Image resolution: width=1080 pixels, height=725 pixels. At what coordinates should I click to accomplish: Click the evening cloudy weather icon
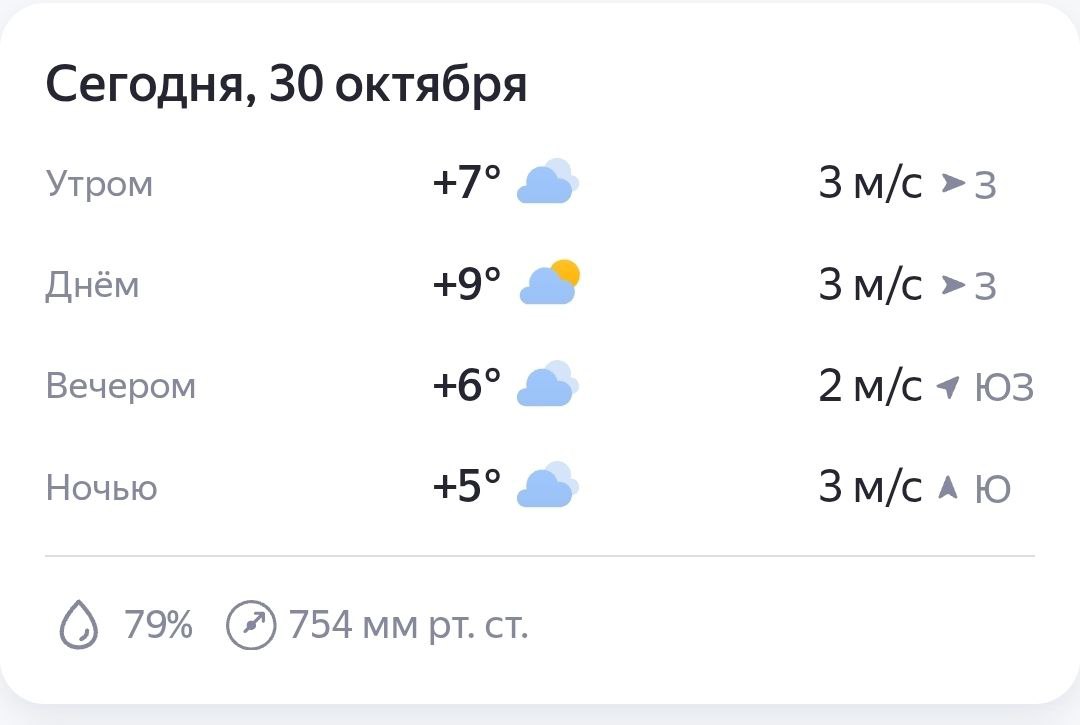coord(547,386)
